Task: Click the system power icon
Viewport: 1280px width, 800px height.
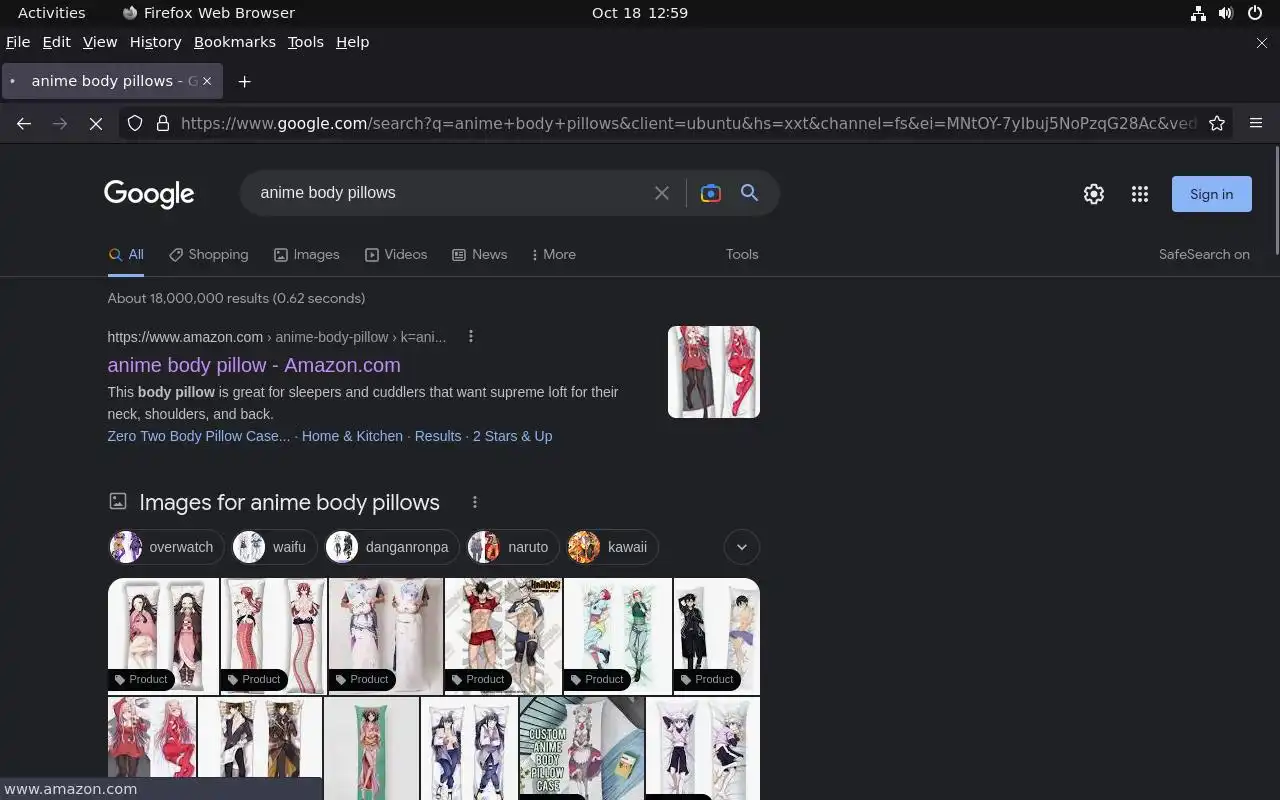Action: coord(1255,13)
